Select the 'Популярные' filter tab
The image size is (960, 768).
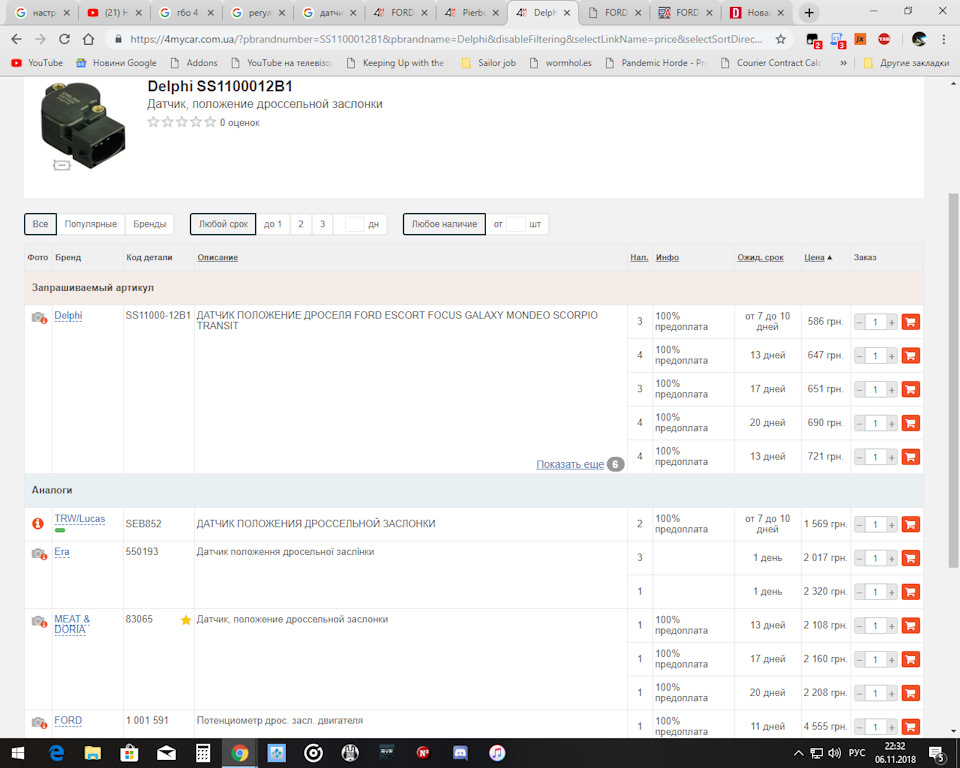(91, 224)
